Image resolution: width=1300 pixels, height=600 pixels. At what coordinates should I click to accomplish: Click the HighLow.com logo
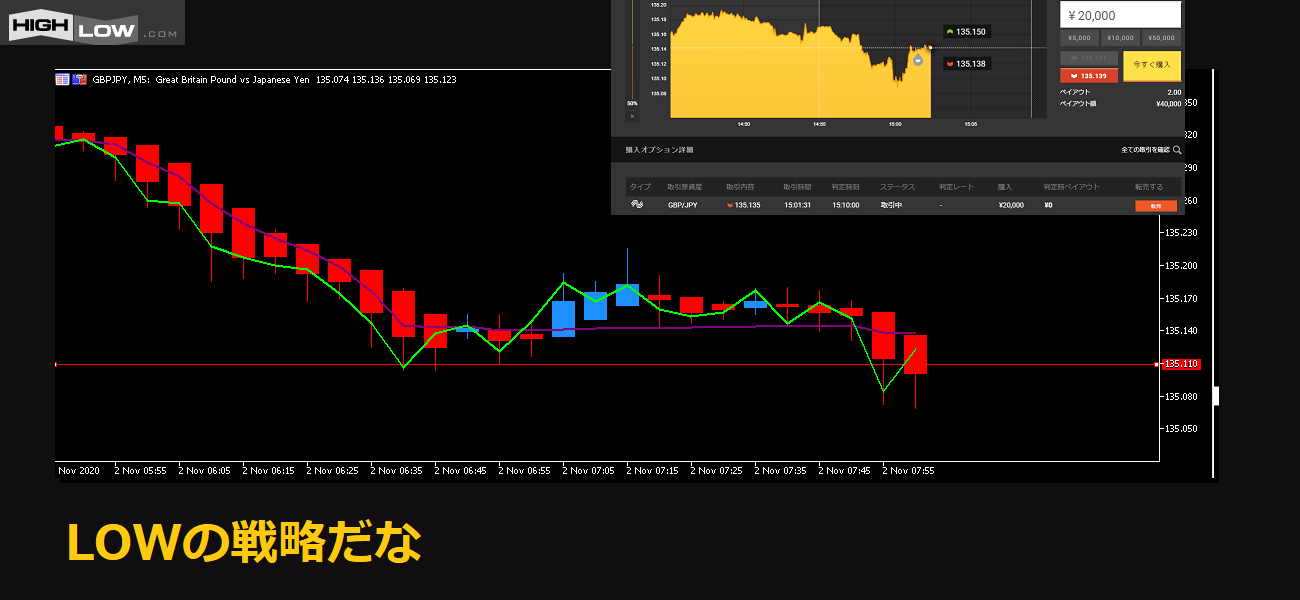tap(92, 23)
